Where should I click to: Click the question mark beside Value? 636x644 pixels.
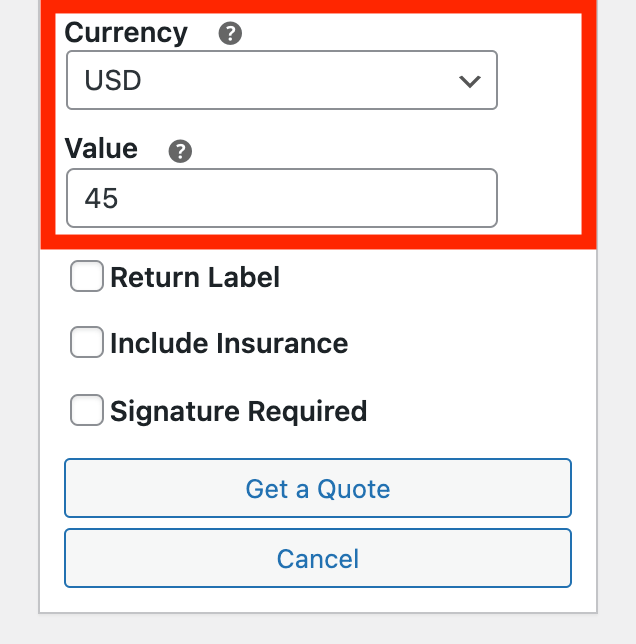click(180, 151)
